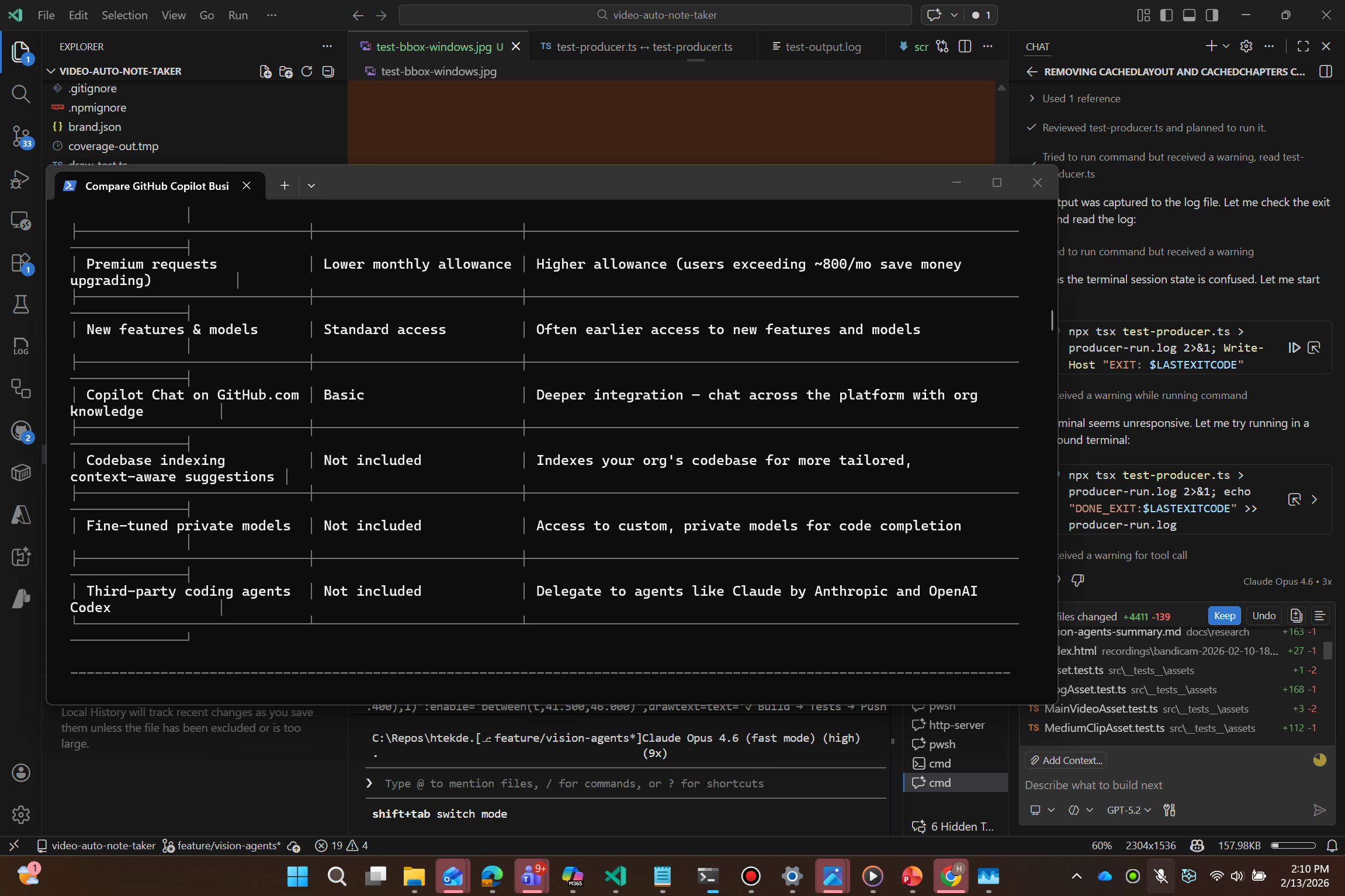This screenshot has height=896, width=1345.
Task: Open the GPT-5.2 model picker
Action: [x=1129, y=810]
